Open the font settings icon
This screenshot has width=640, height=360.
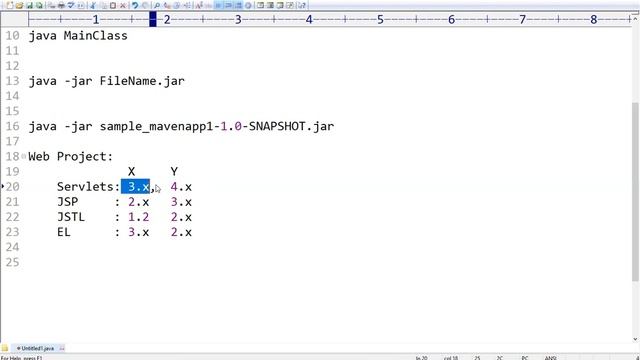click(x=199, y=5)
